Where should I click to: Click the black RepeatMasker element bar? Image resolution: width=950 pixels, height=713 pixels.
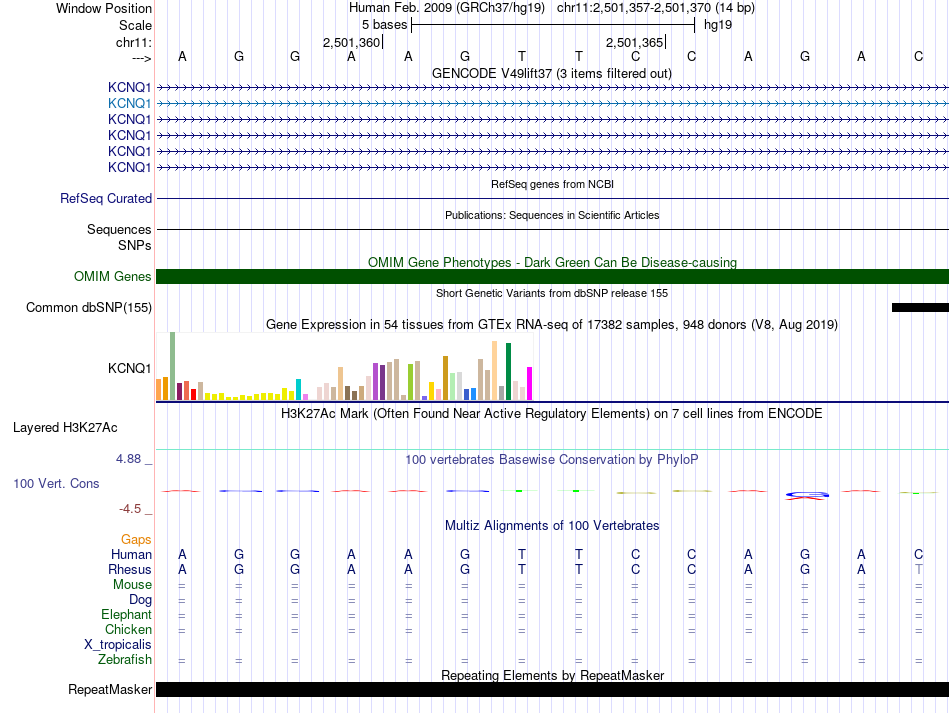tap(552, 690)
